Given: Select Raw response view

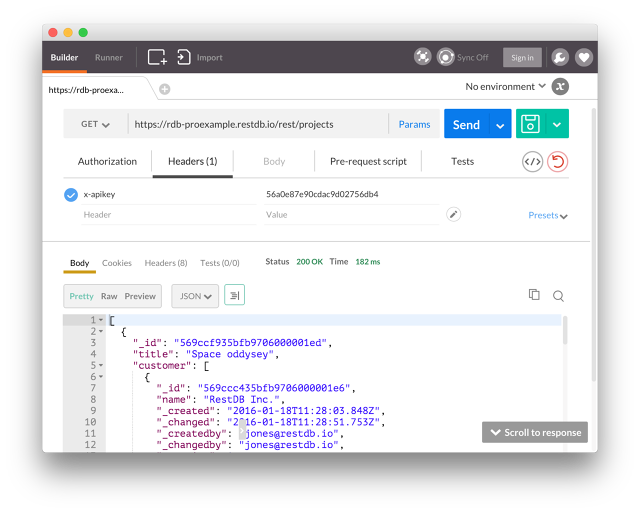Looking at the screenshot, I should click(109, 296).
